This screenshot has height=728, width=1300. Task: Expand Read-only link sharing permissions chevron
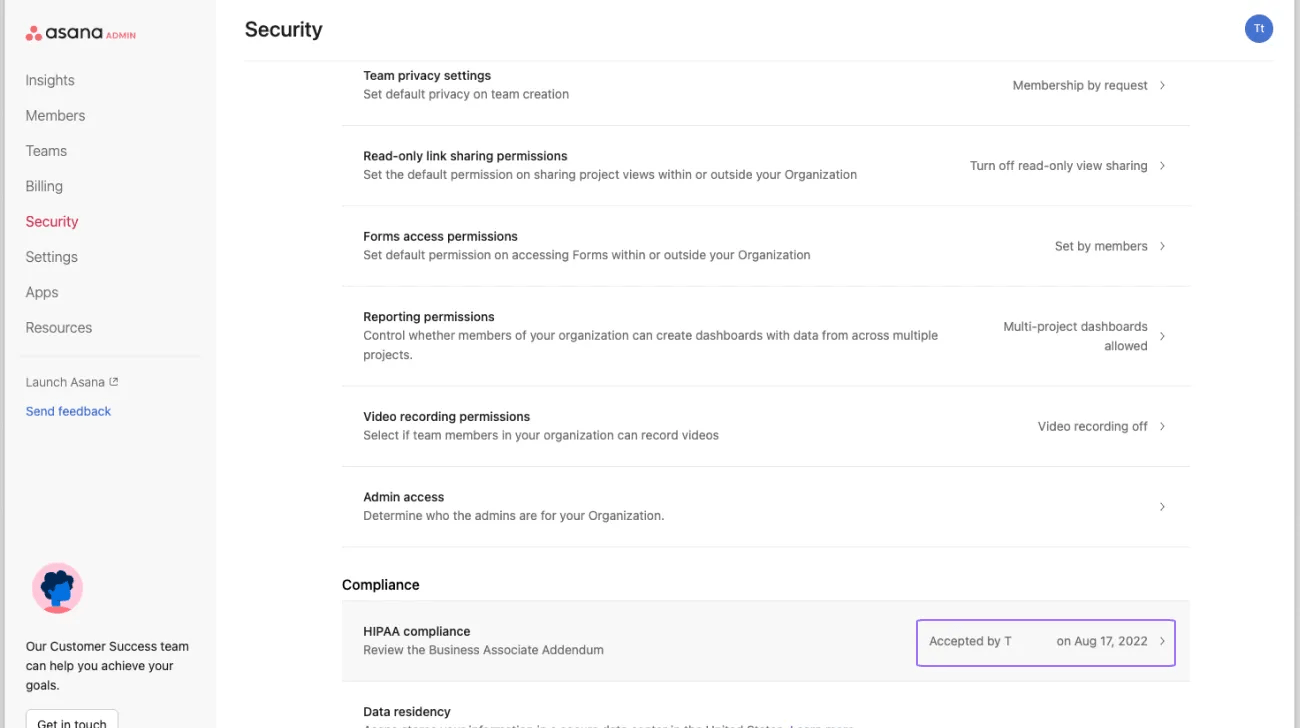(1162, 166)
